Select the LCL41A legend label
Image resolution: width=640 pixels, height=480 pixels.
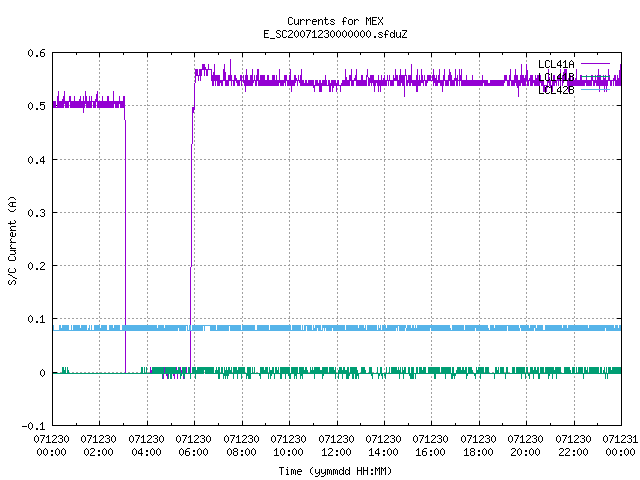tap(556, 64)
